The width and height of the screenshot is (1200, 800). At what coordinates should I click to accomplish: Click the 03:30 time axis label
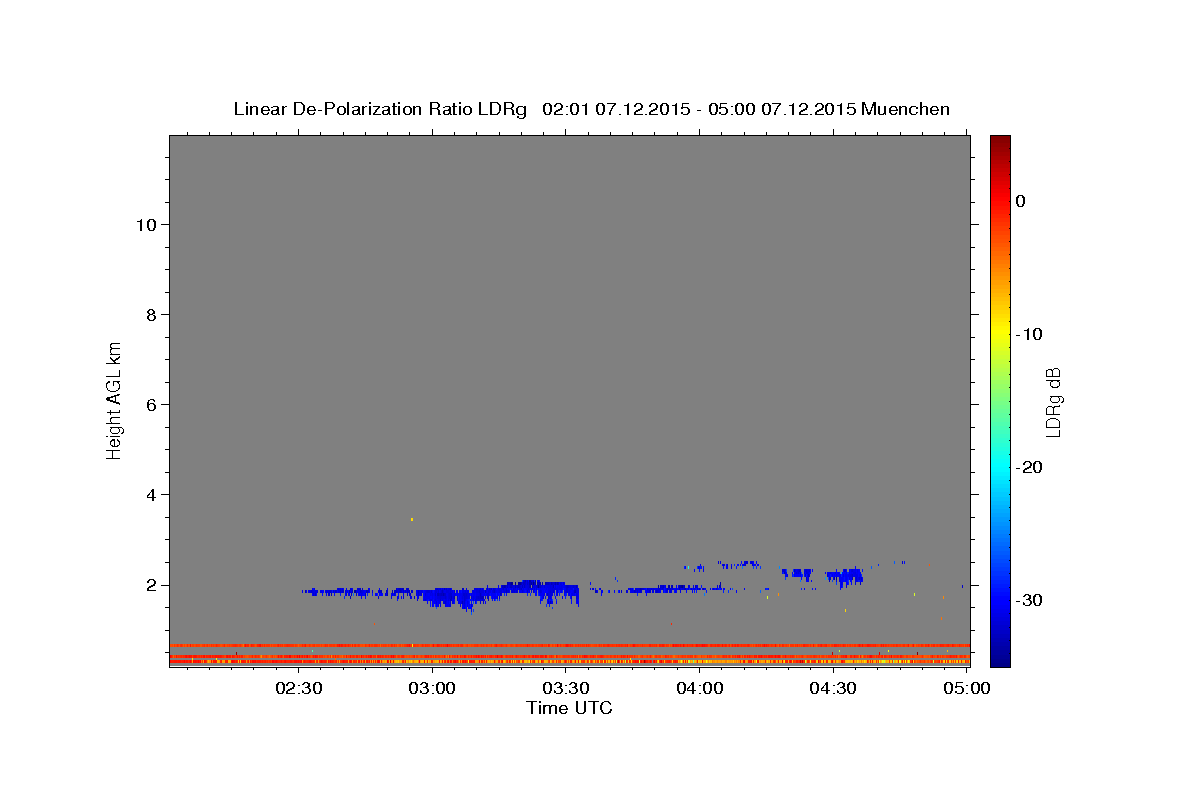[x=566, y=689]
